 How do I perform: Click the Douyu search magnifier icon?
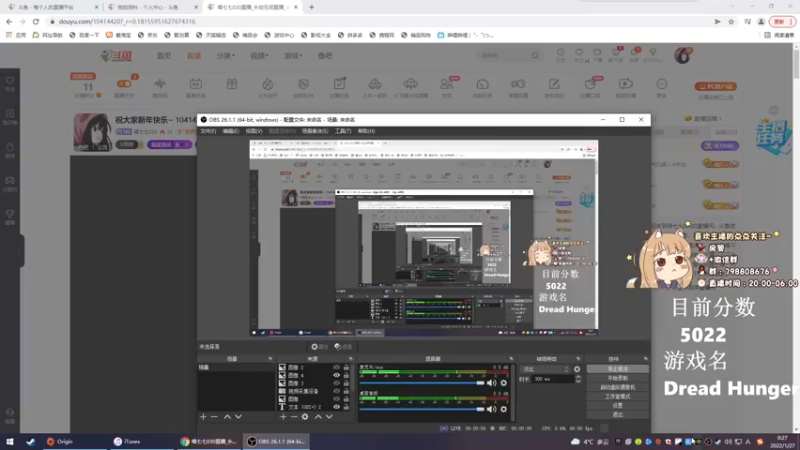click(x=535, y=56)
